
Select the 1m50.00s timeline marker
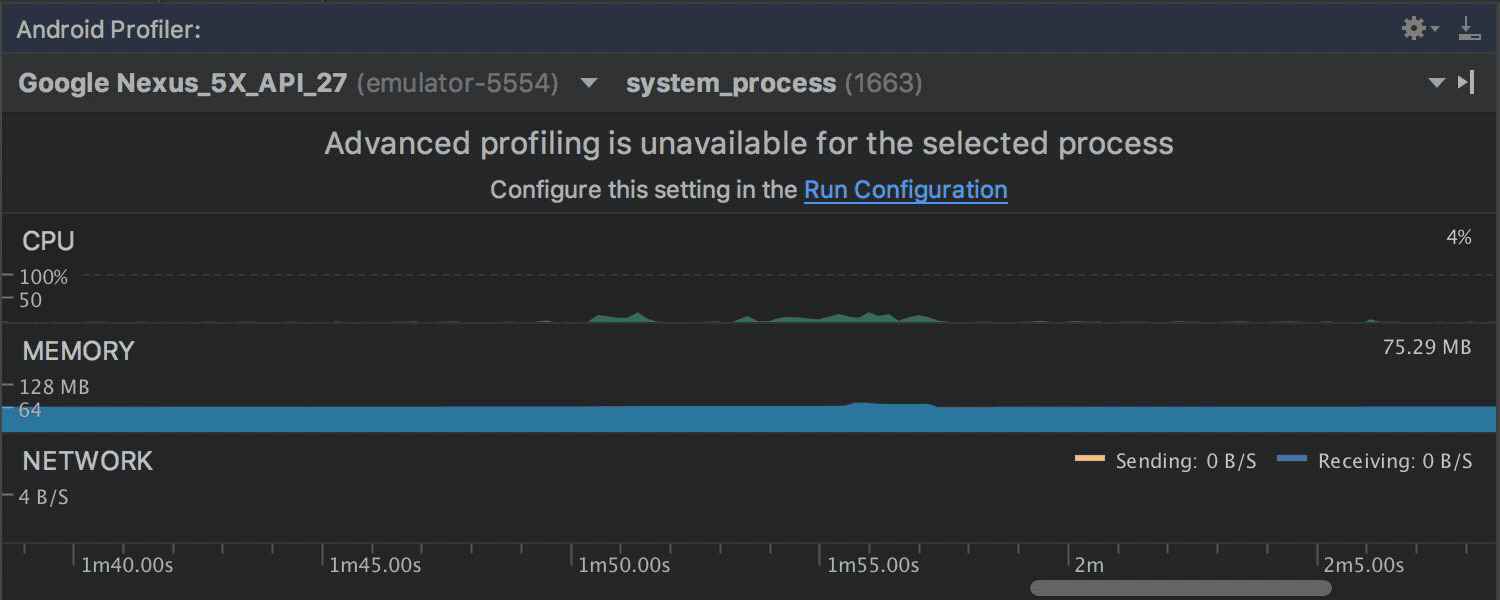point(624,566)
